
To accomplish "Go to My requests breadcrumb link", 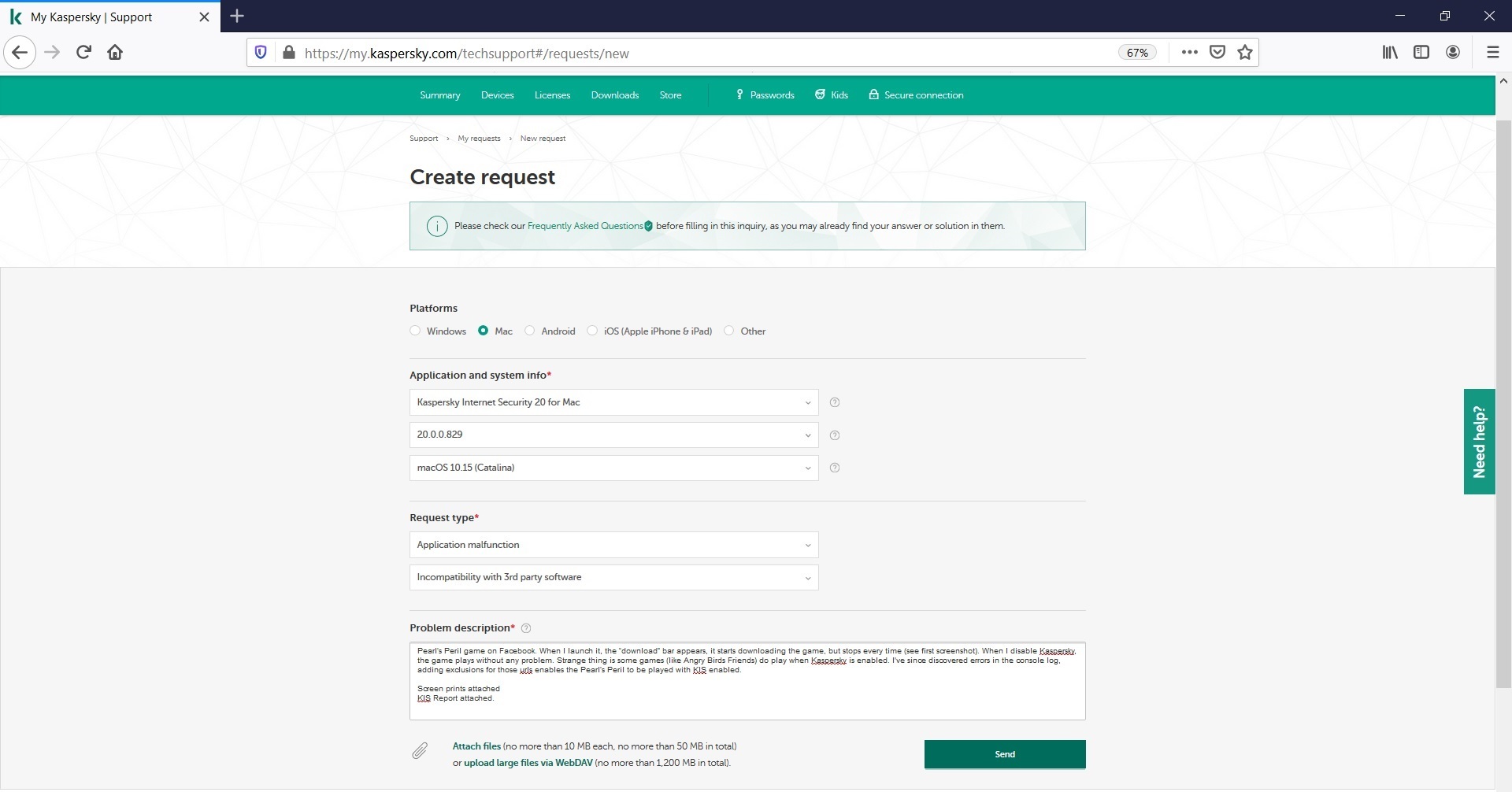I will pyautogui.click(x=479, y=139).
